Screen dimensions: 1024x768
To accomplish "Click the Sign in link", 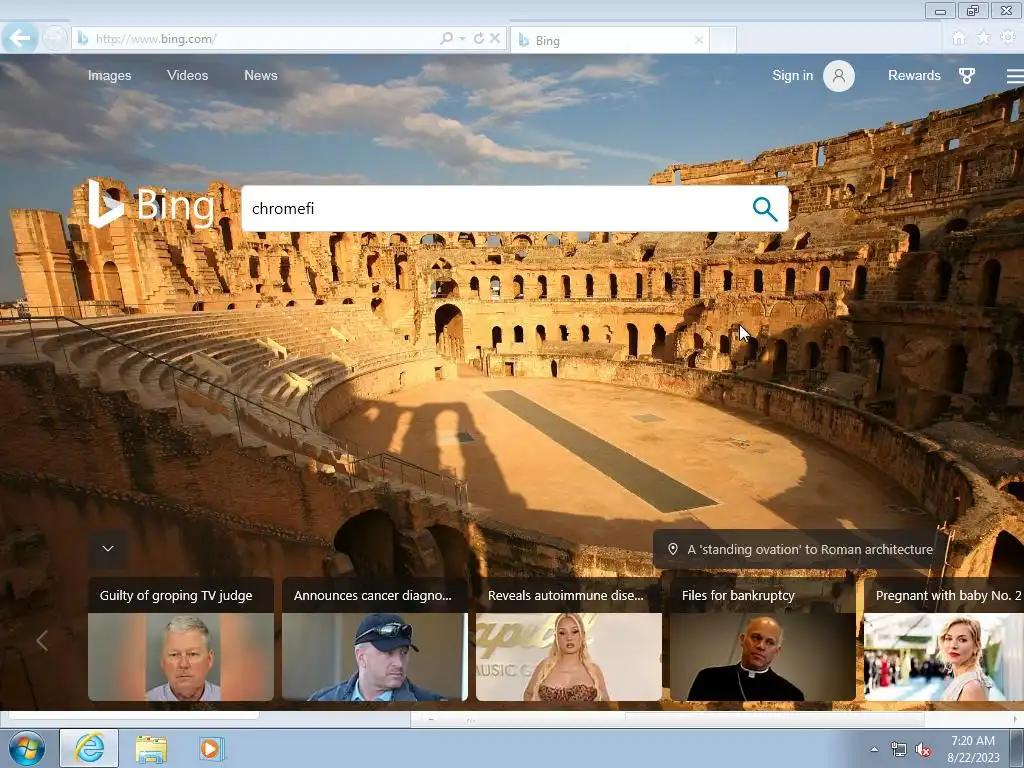I will [792, 76].
